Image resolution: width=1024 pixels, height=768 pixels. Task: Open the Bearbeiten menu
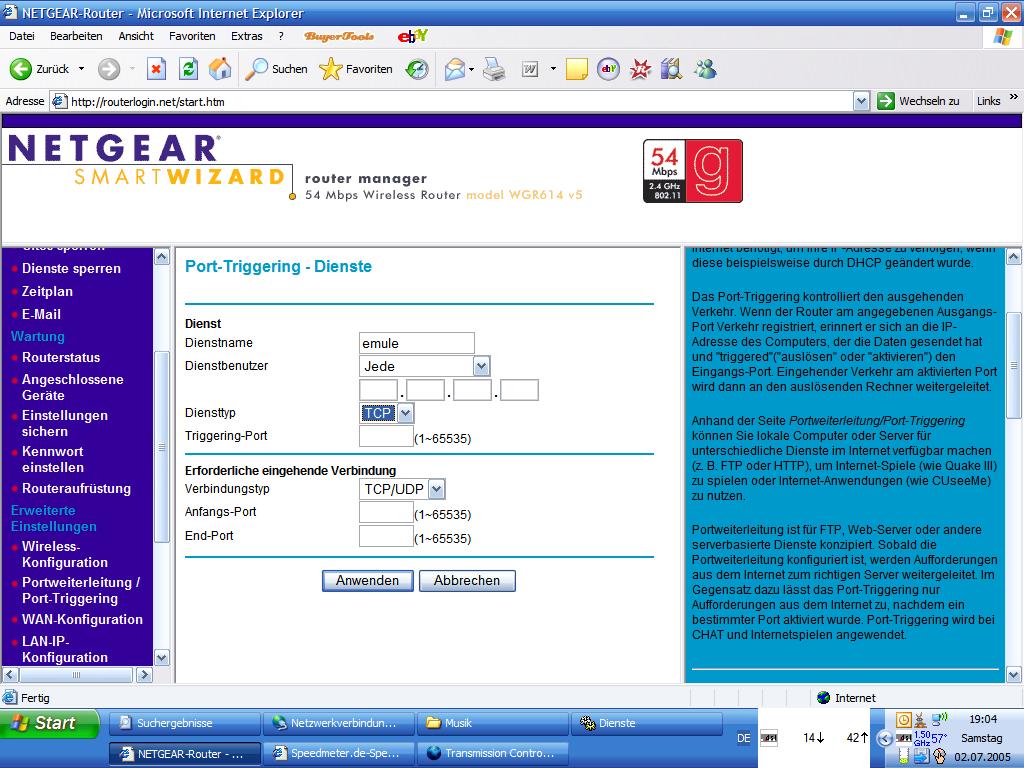[76, 36]
